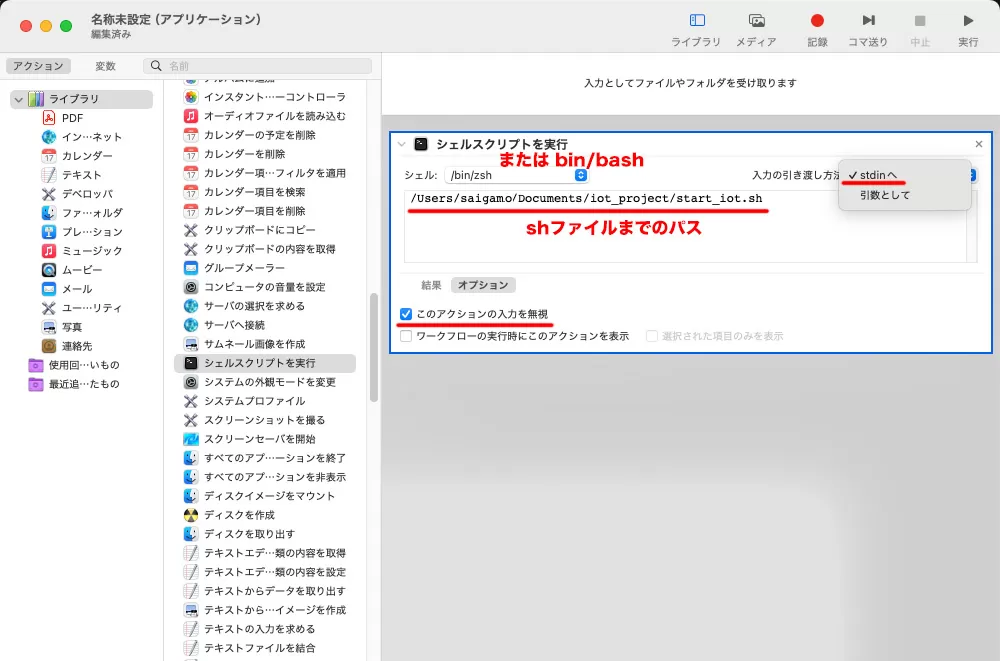
Task: Enable ワークフローの実行時にこのアクションを表示
Action: click(406, 334)
